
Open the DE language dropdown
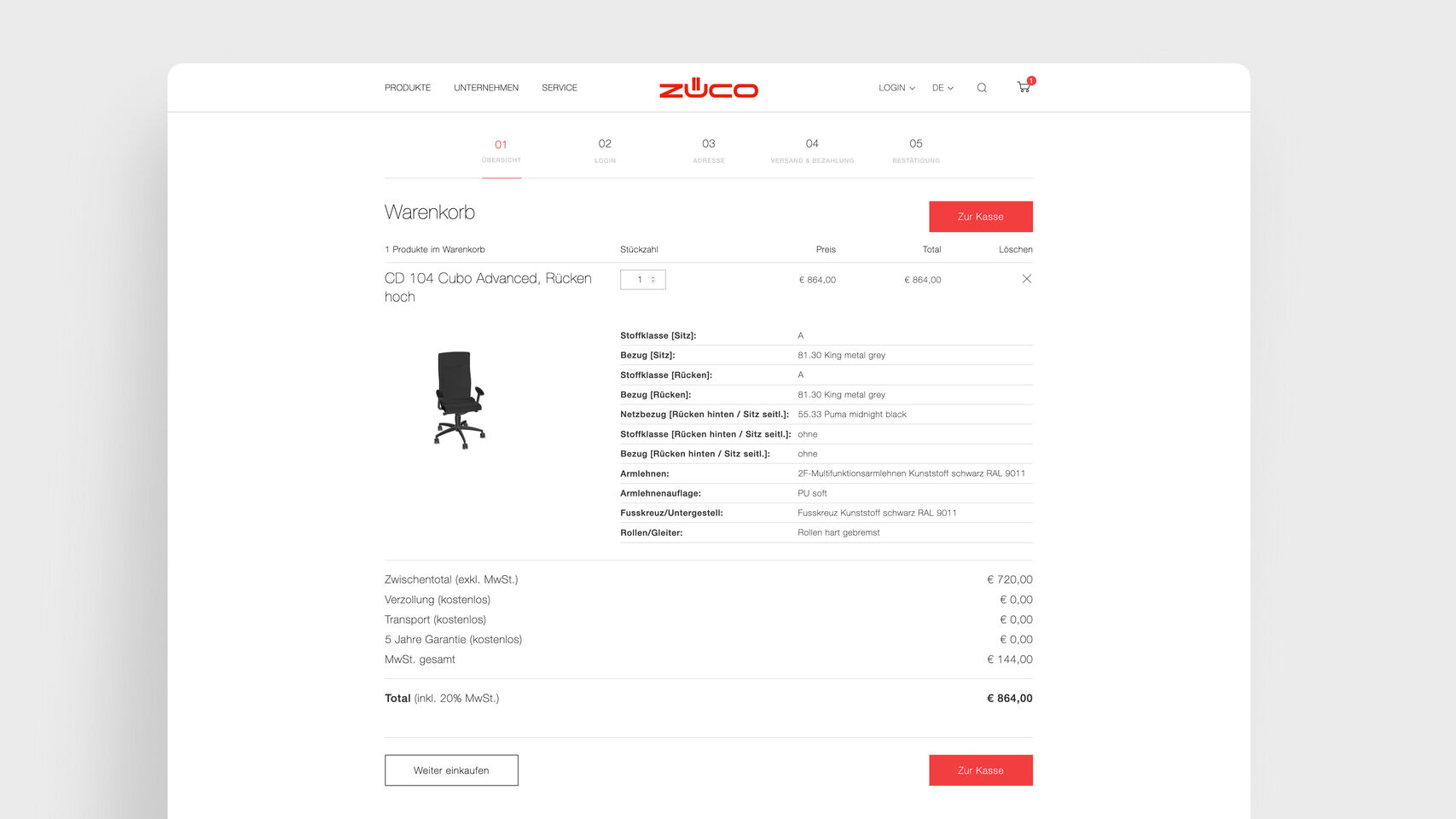point(943,88)
